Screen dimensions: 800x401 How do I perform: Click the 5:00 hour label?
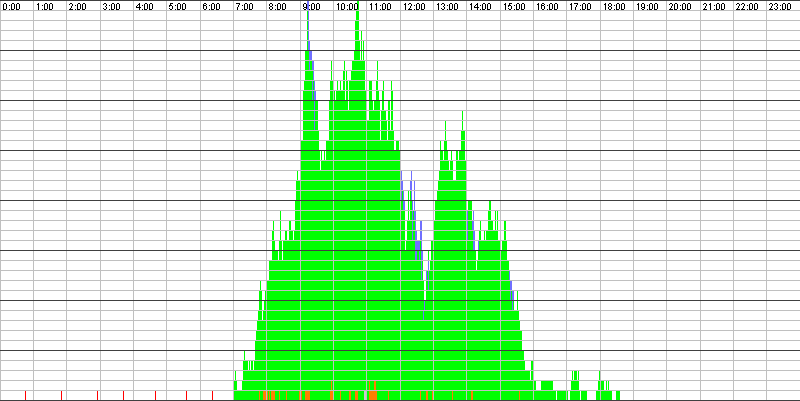pos(178,7)
